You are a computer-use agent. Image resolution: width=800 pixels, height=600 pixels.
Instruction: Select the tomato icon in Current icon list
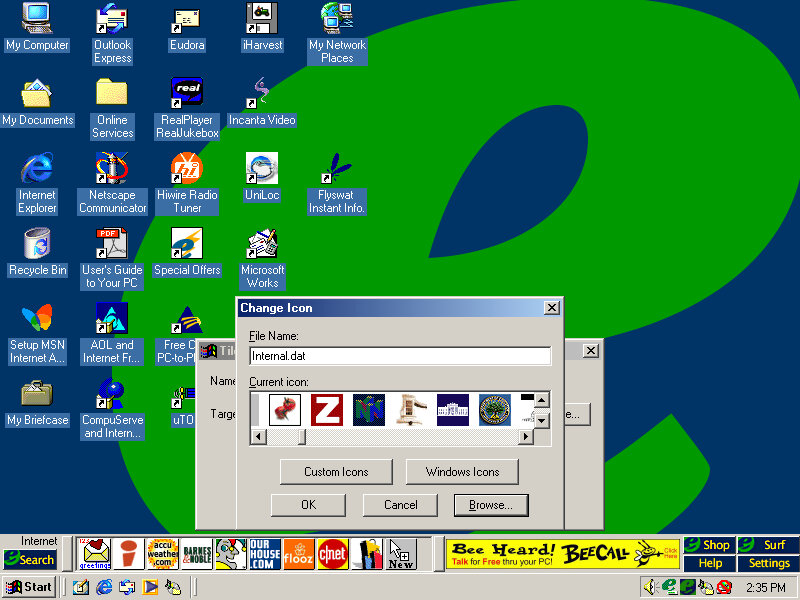[285, 410]
